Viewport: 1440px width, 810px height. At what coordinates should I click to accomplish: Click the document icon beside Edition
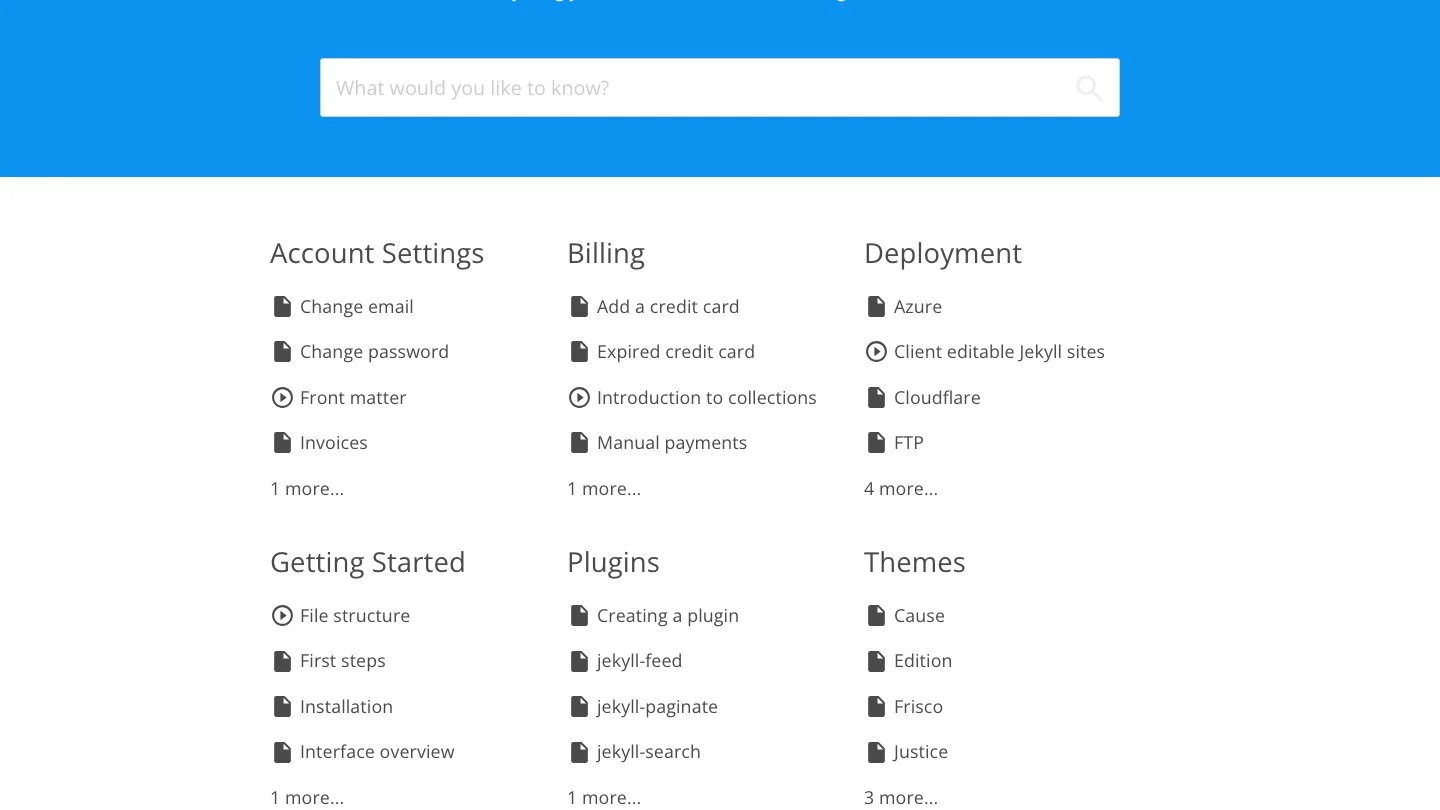click(x=876, y=661)
